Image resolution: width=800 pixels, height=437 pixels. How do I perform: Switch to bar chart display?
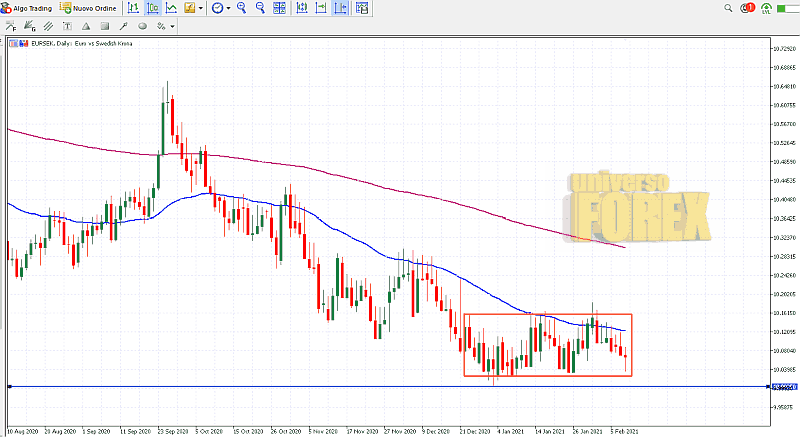point(134,8)
